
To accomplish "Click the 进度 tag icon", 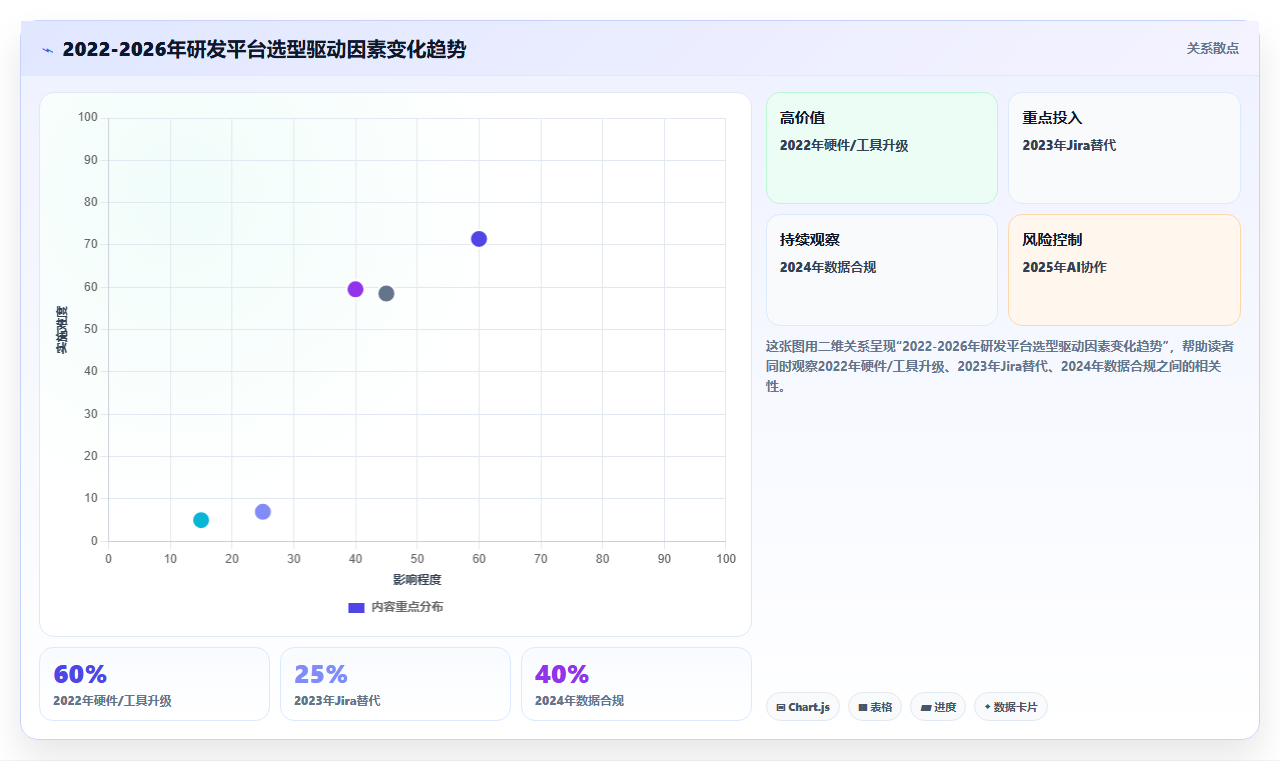I will pos(926,707).
